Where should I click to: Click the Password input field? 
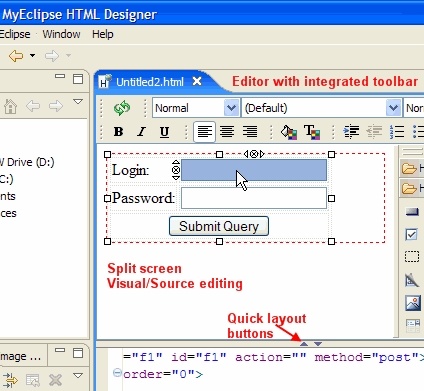click(254, 198)
